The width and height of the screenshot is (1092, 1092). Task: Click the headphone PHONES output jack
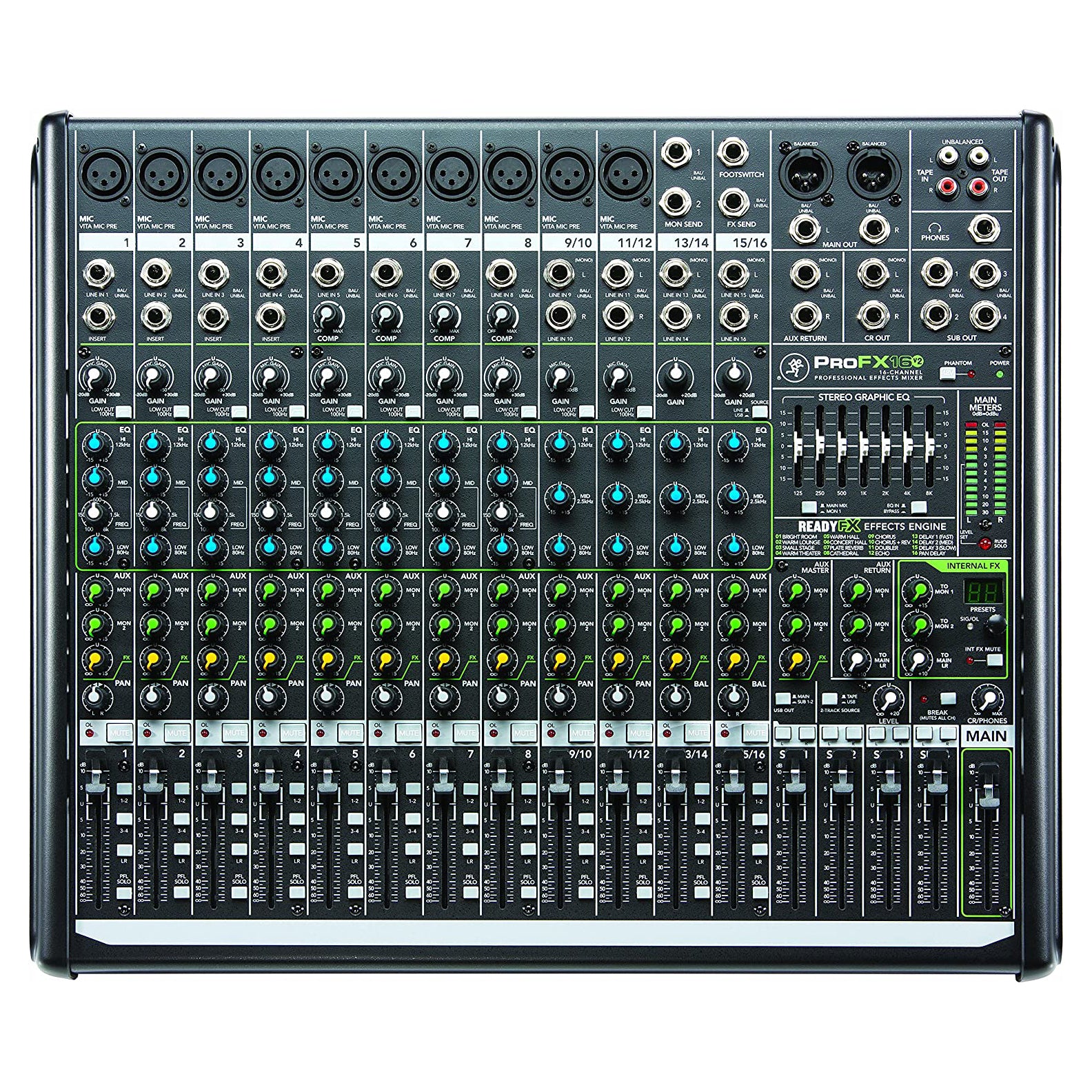pos(985,228)
